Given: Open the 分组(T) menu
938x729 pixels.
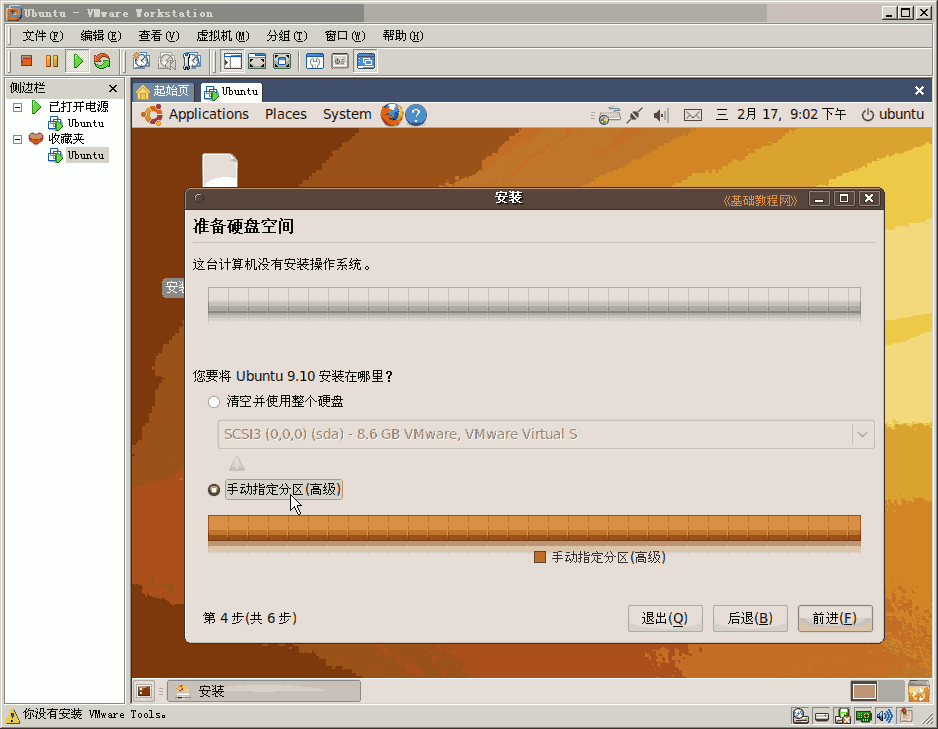Looking at the screenshot, I should tap(287, 36).
